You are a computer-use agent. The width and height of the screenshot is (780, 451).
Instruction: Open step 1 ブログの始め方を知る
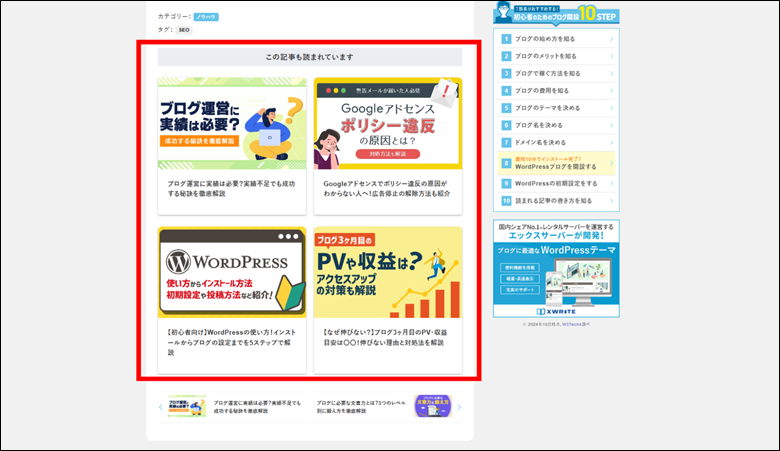[x=556, y=39]
